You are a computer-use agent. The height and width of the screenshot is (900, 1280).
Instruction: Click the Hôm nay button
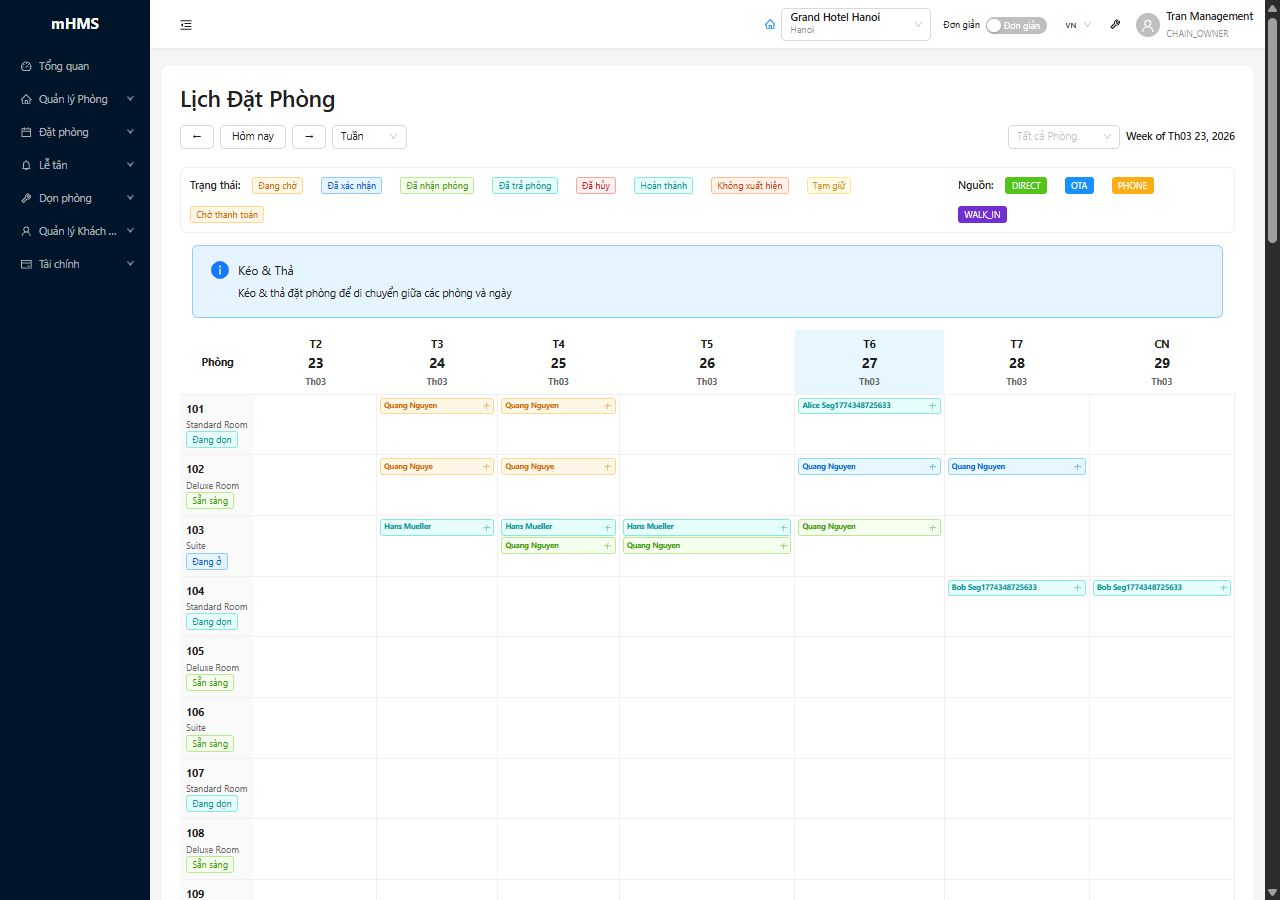tap(253, 137)
